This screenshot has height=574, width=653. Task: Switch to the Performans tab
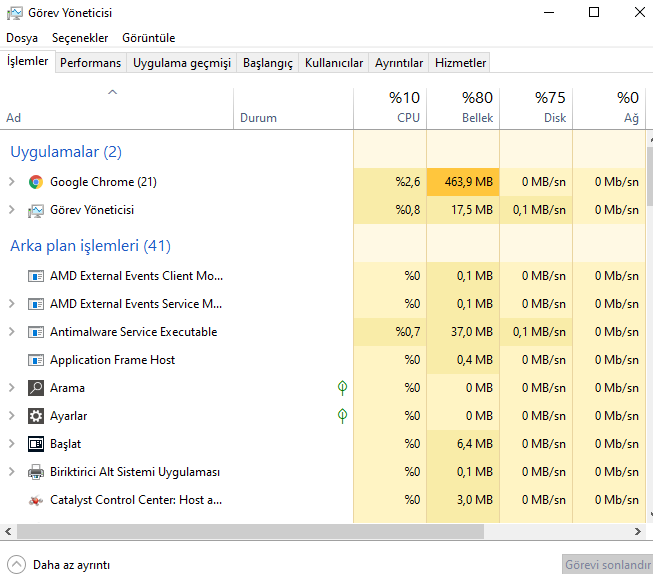[90, 63]
